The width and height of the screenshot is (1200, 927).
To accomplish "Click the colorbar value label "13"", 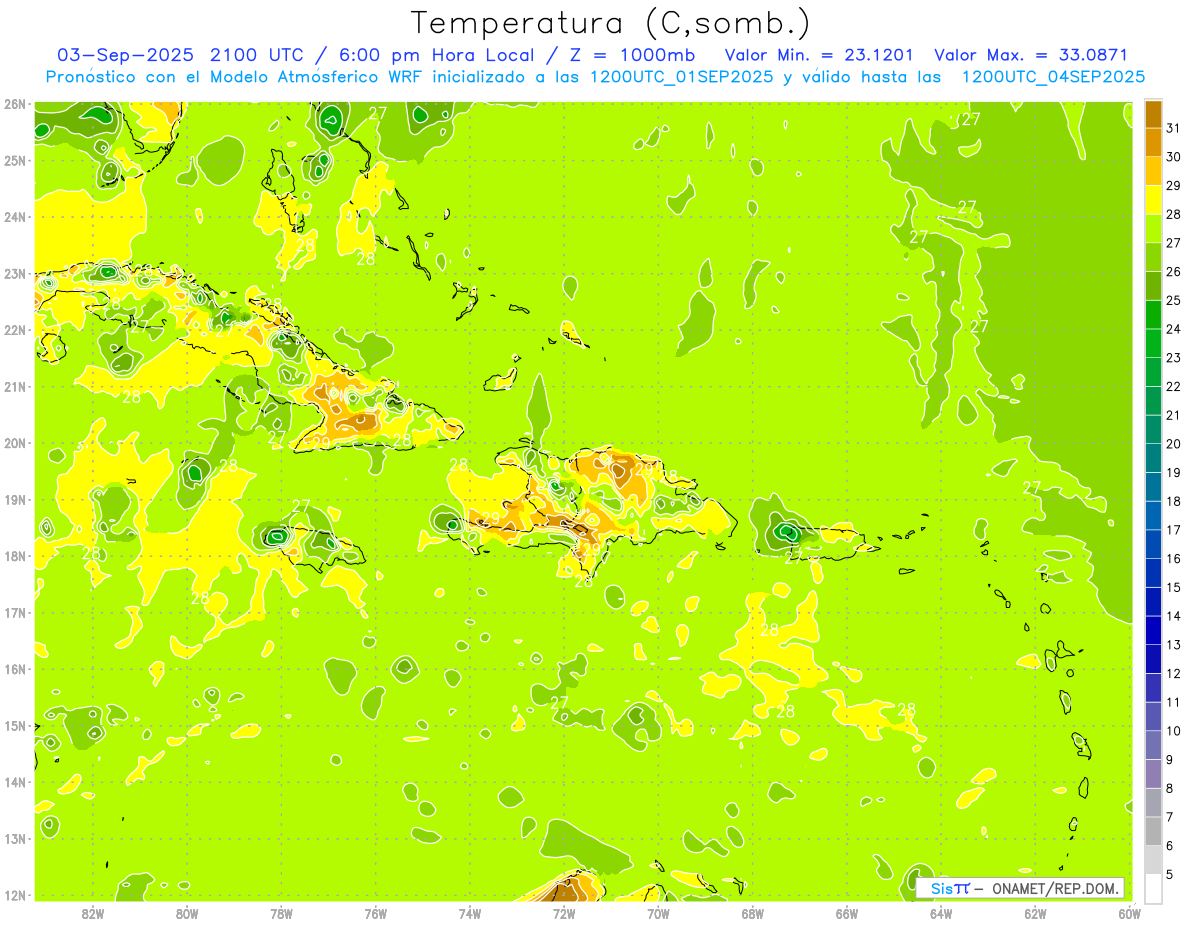I will [1173, 644].
